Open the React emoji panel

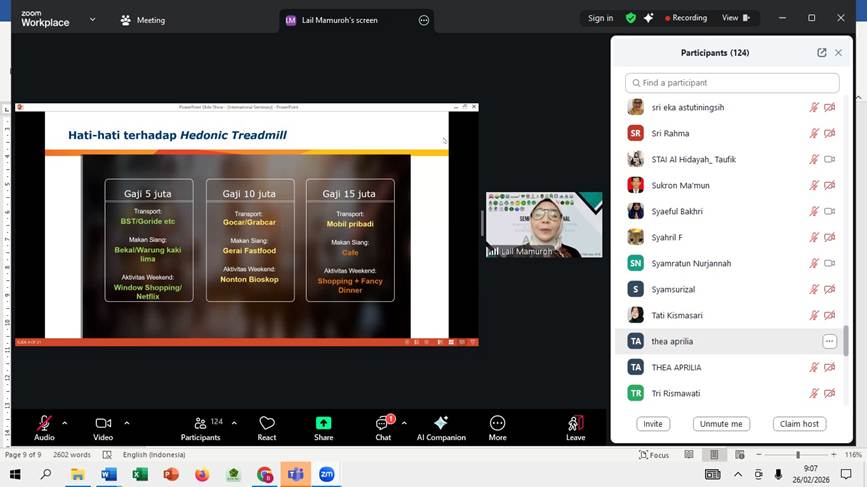pyautogui.click(x=266, y=426)
